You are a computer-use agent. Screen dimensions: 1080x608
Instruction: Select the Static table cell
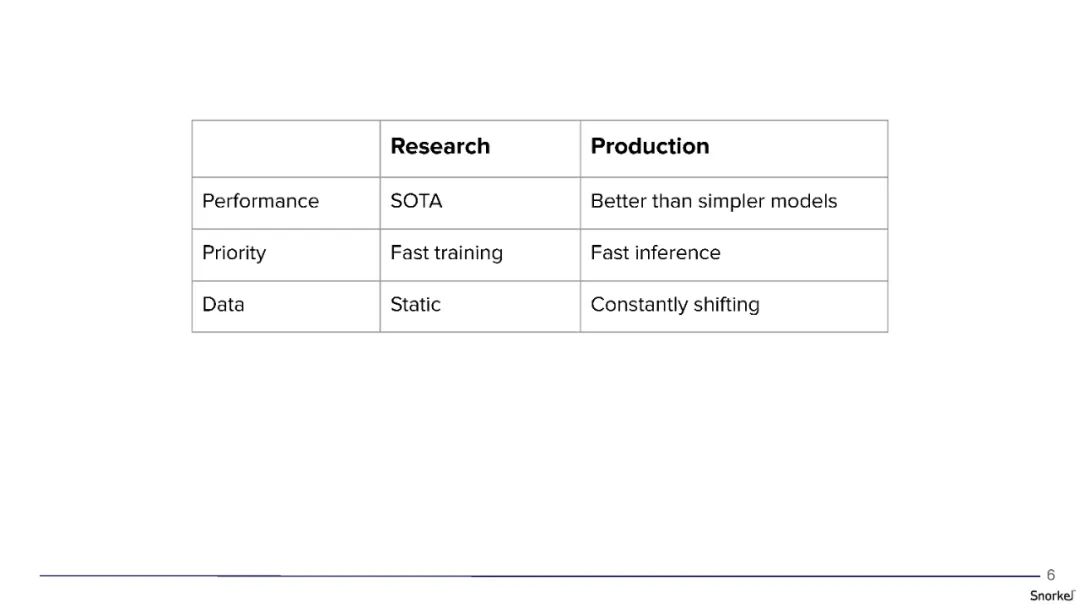(415, 305)
